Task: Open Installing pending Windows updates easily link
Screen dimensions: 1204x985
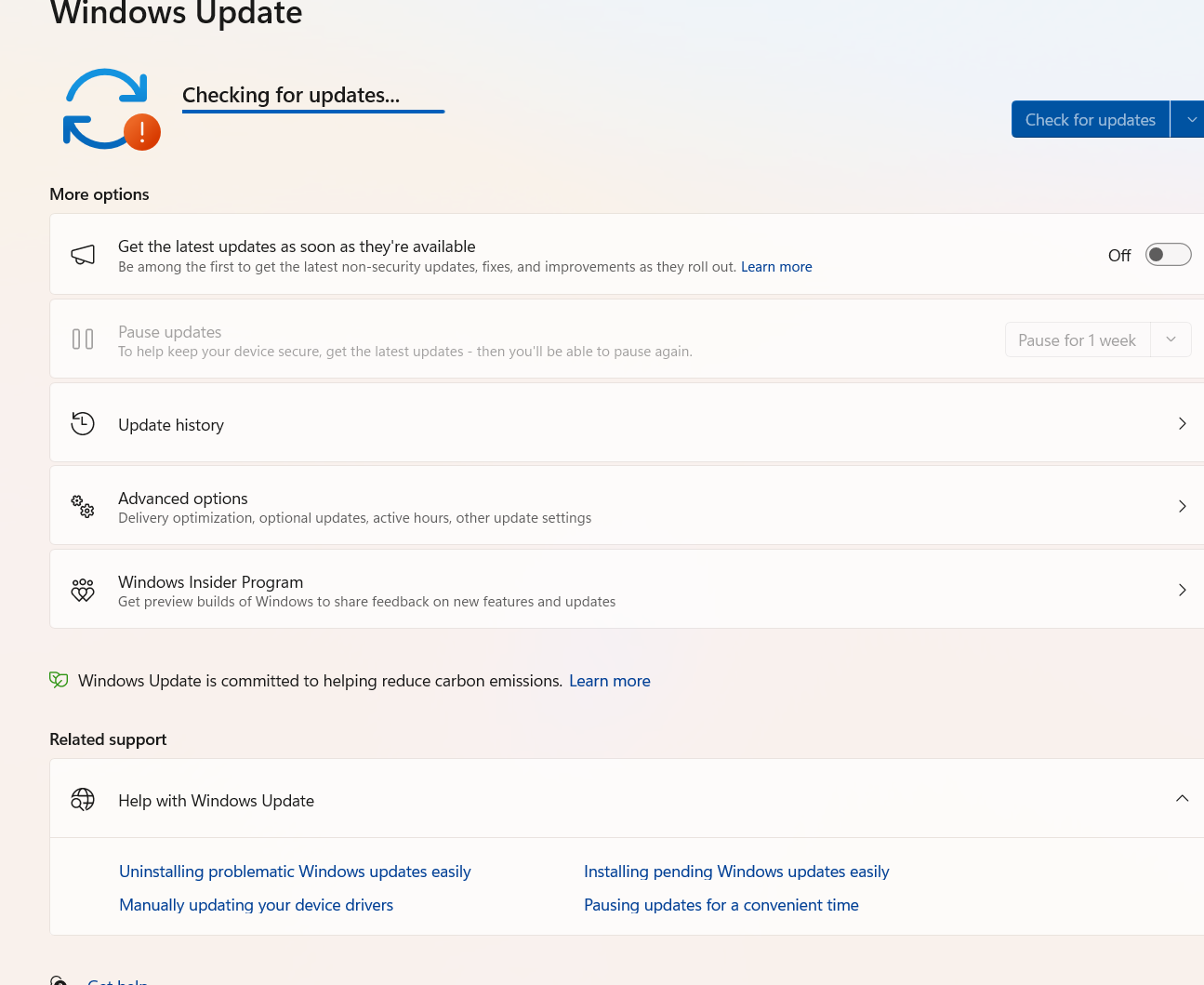Action: click(x=736, y=872)
